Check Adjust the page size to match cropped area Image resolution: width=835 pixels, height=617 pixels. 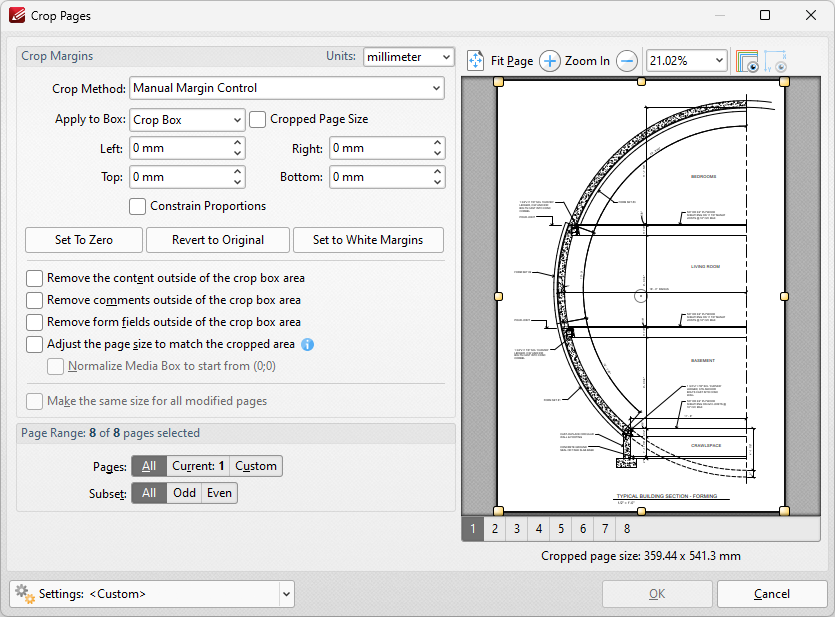click(35, 344)
